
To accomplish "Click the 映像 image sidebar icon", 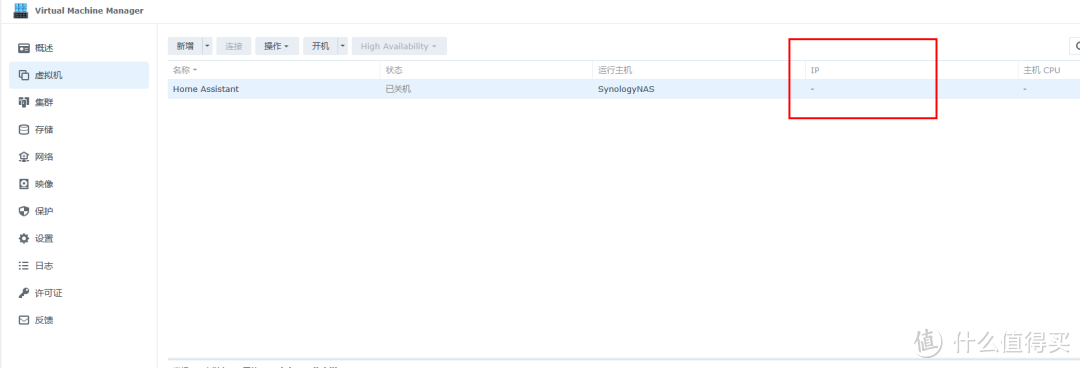I will [x=23, y=184].
